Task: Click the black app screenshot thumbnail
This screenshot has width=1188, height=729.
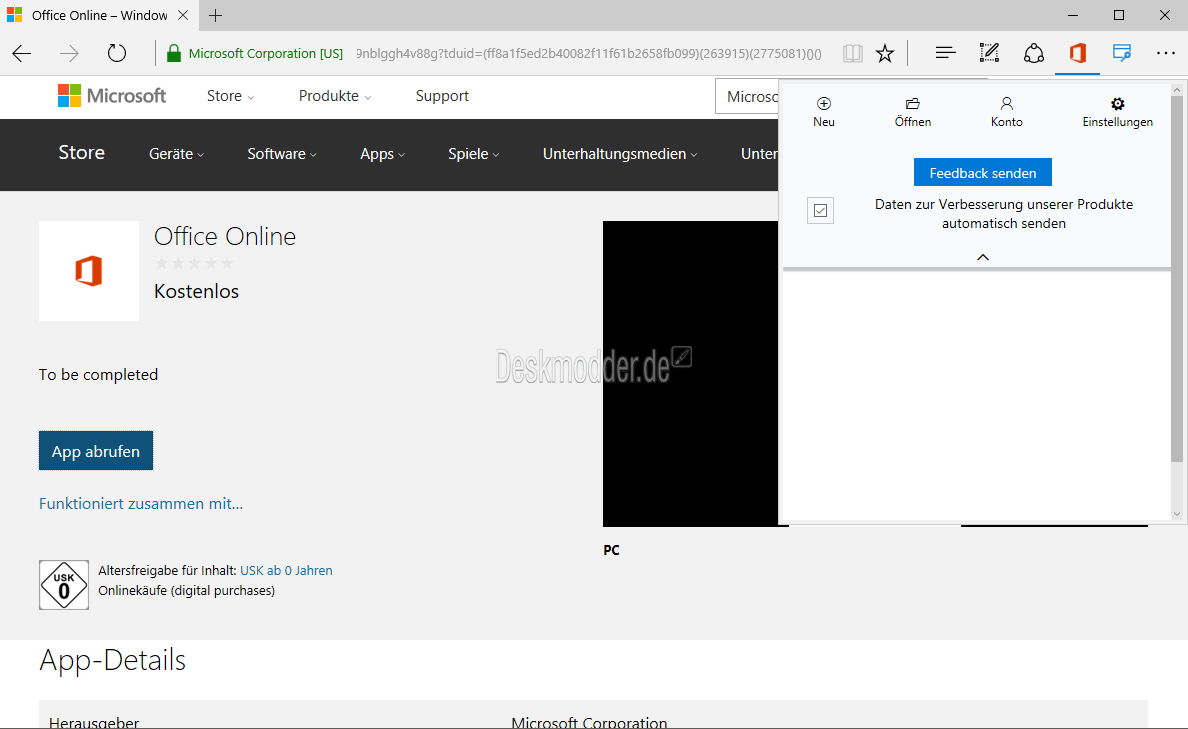Action: pos(690,374)
